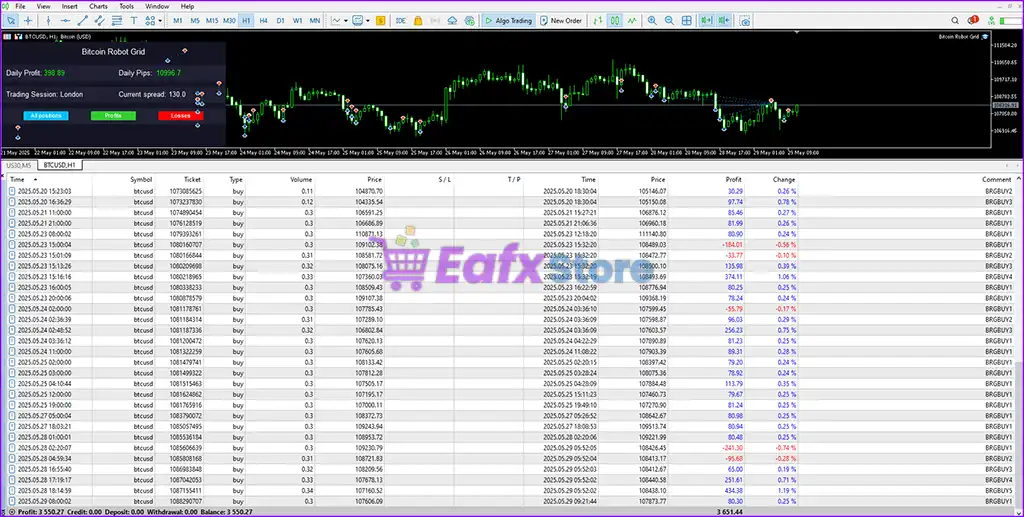Toggle Algo Trading

point(508,21)
